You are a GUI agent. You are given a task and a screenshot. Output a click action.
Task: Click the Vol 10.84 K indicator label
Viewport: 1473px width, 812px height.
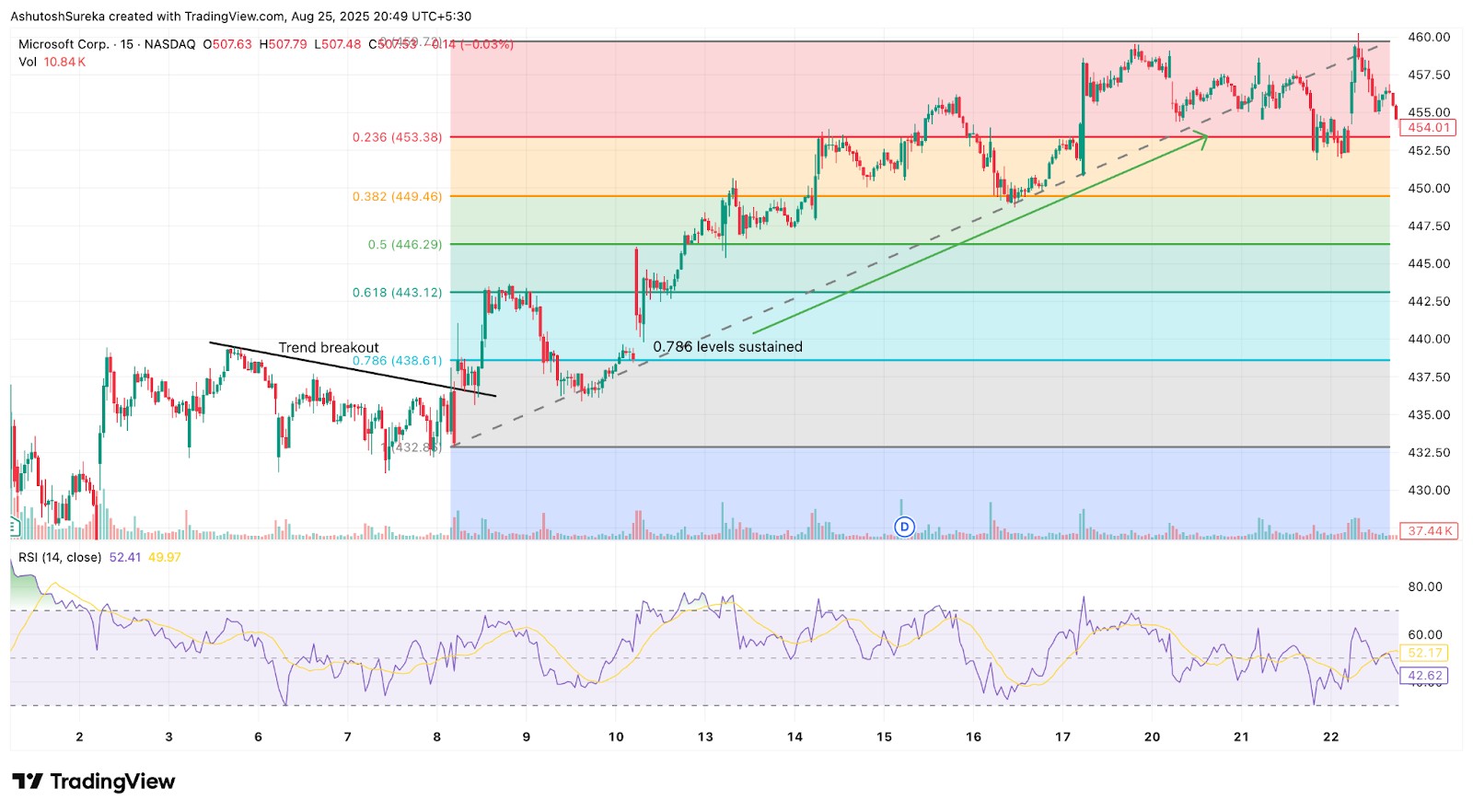click(52, 62)
